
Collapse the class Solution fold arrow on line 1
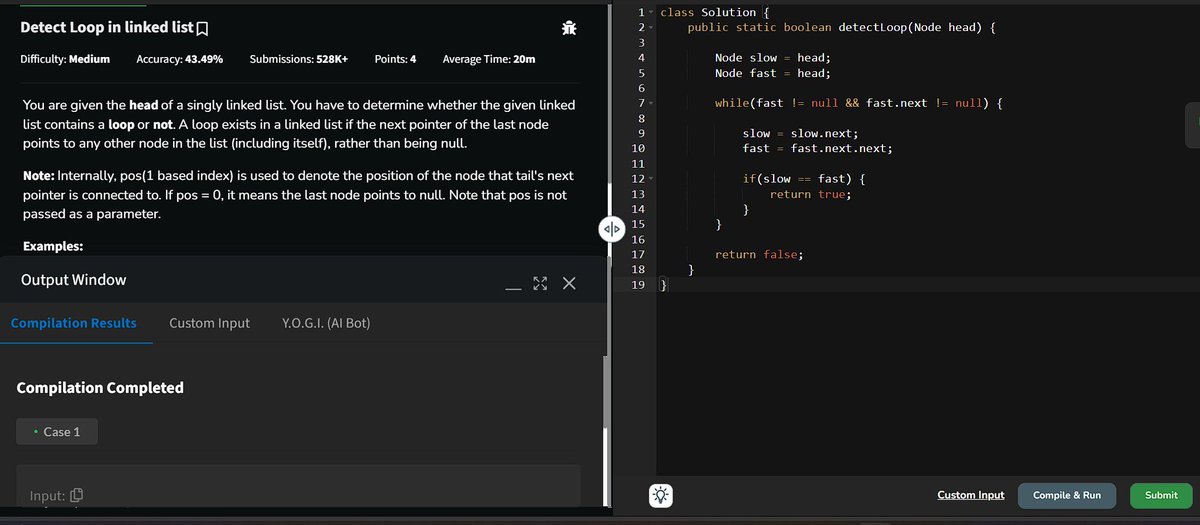click(652, 12)
